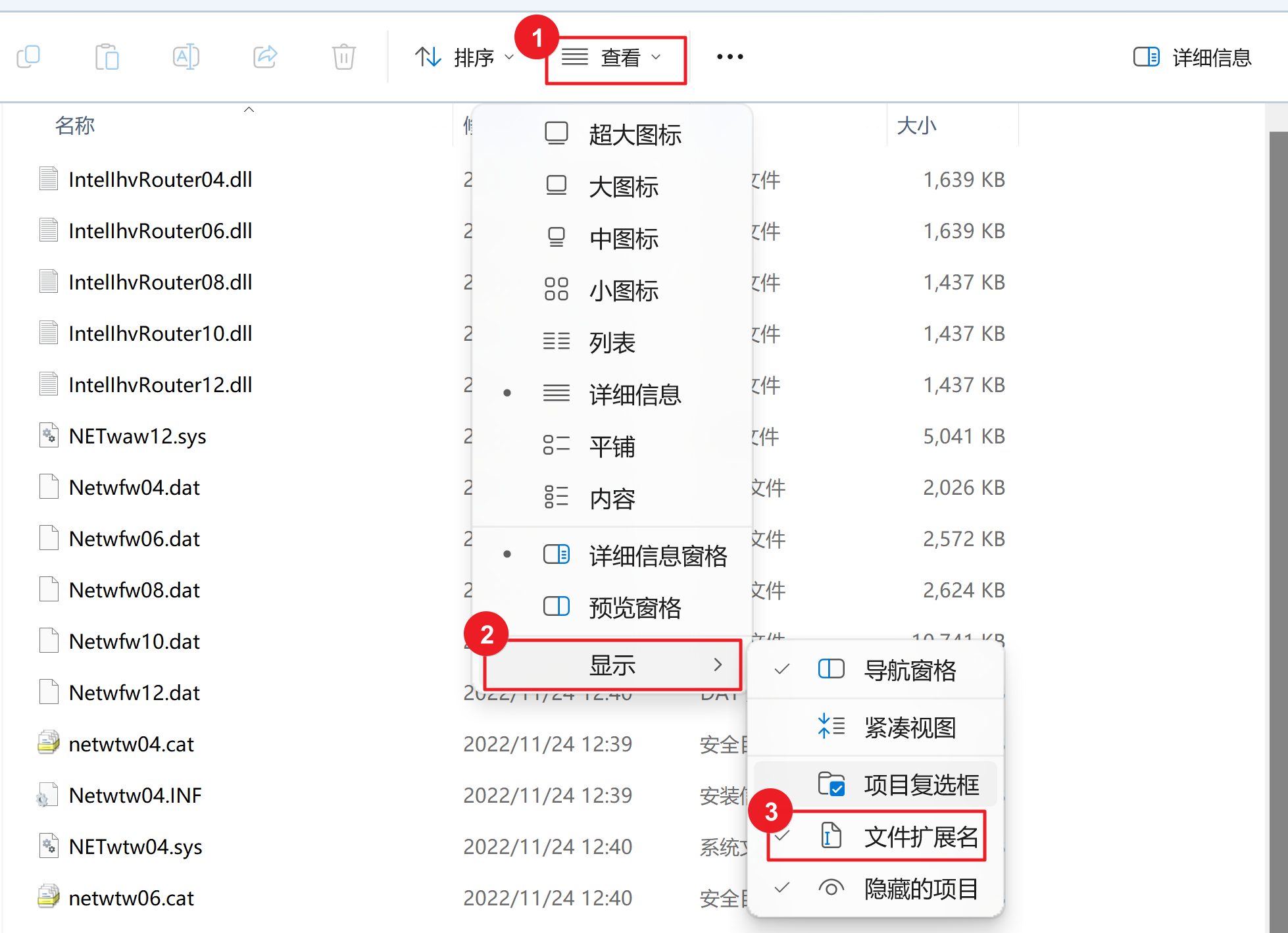
Task: Click the netwtw04.cat certificate file icon
Action: (x=49, y=744)
